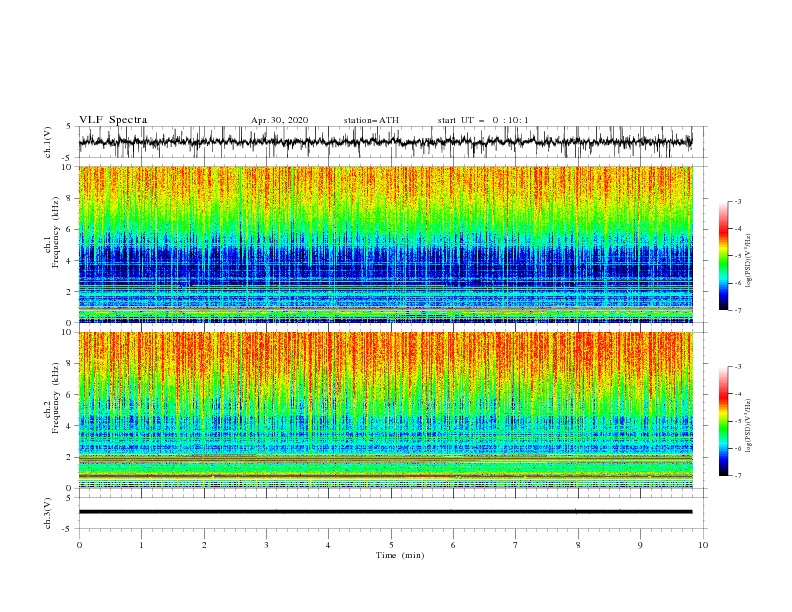Click inside the ch.1 spectrogram panel
This screenshot has height=612, width=792.
coord(386,244)
